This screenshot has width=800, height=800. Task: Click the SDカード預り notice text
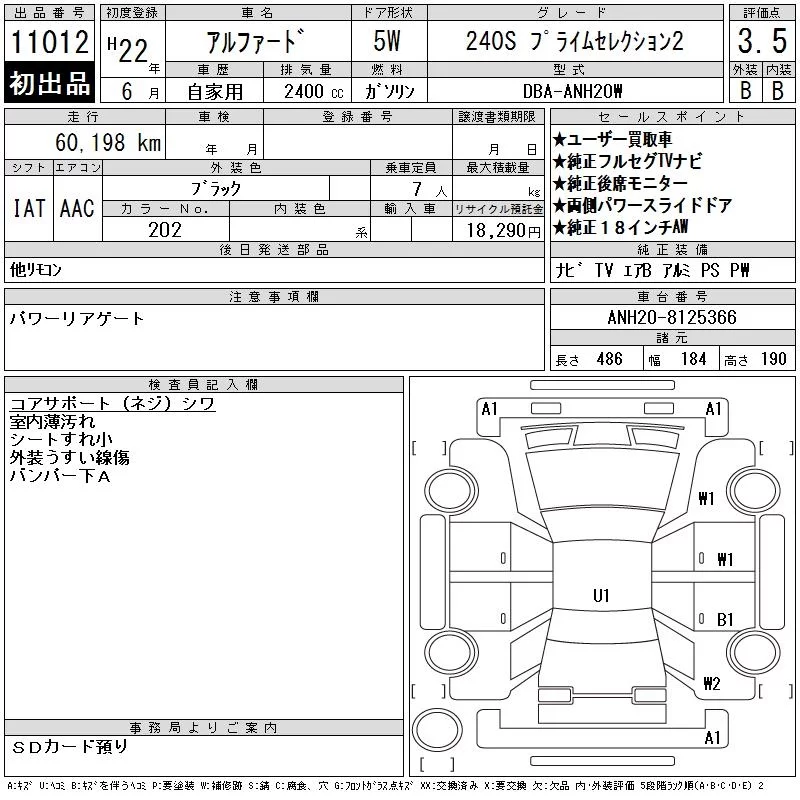(x=70, y=746)
